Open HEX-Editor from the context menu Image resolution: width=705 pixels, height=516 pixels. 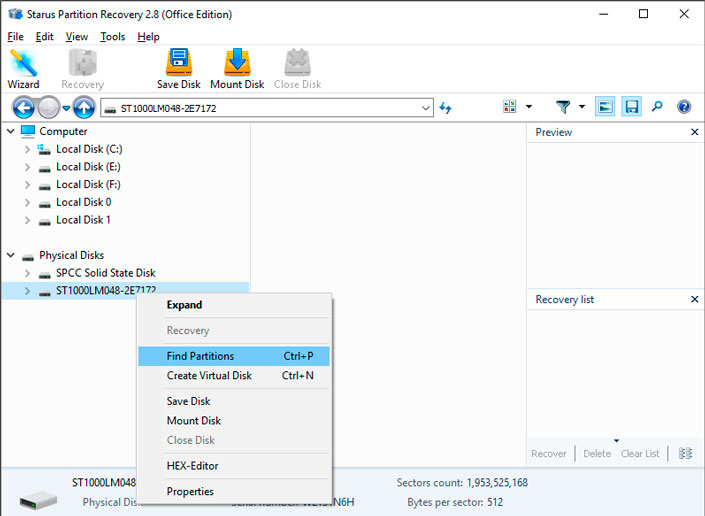(x=234, y=466)
